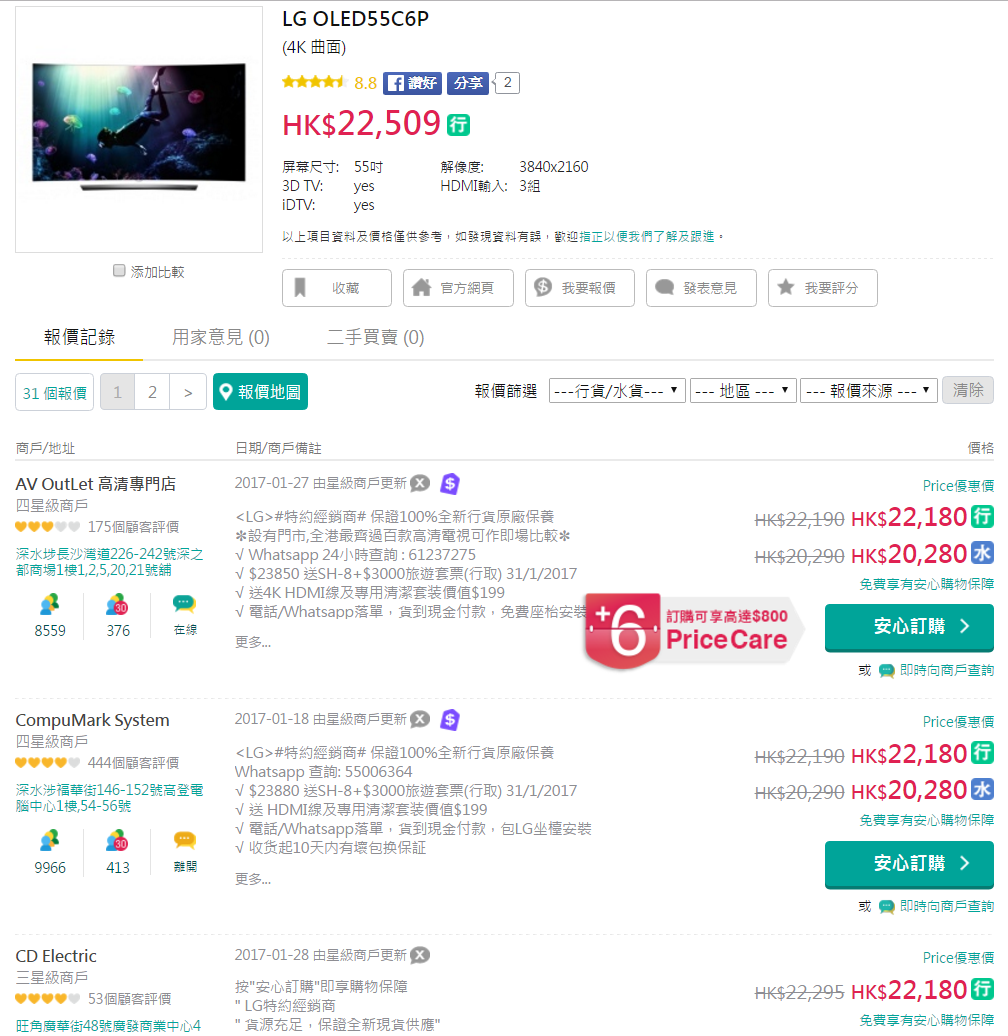Click AV OutLet online chat icon
Viewport: 1008px width, 1036px height.
pos(184,605)
